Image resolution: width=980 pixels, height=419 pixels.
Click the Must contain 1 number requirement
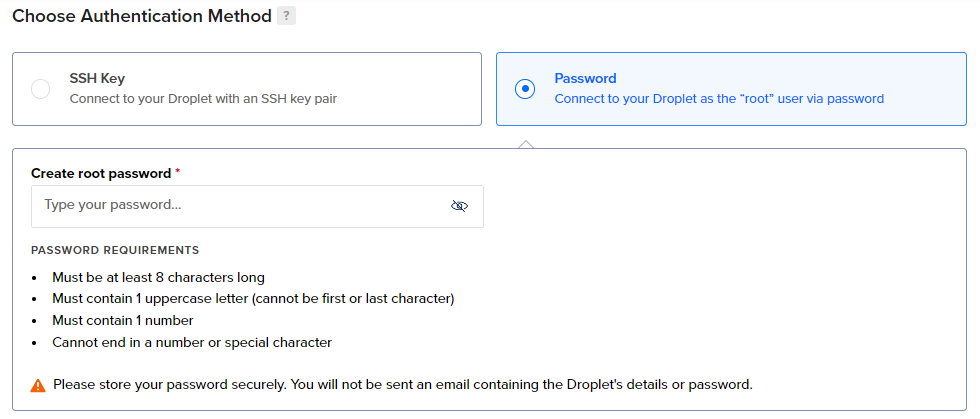pyautogui.click(x=122, y=321)
